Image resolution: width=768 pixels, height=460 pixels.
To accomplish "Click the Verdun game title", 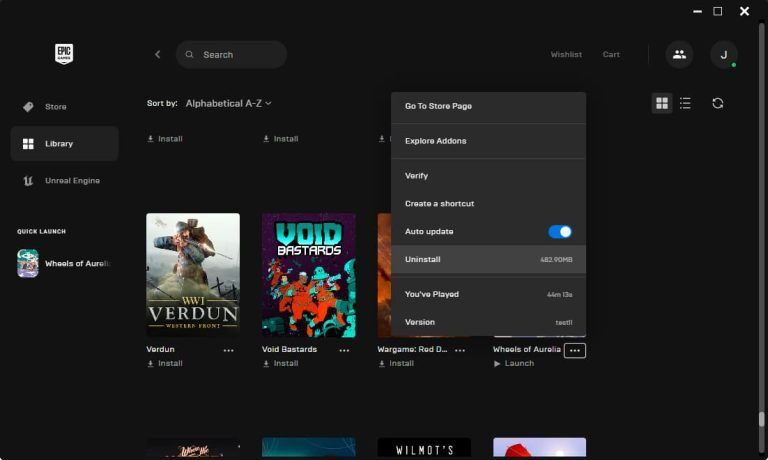I will (x=160, y=349).
